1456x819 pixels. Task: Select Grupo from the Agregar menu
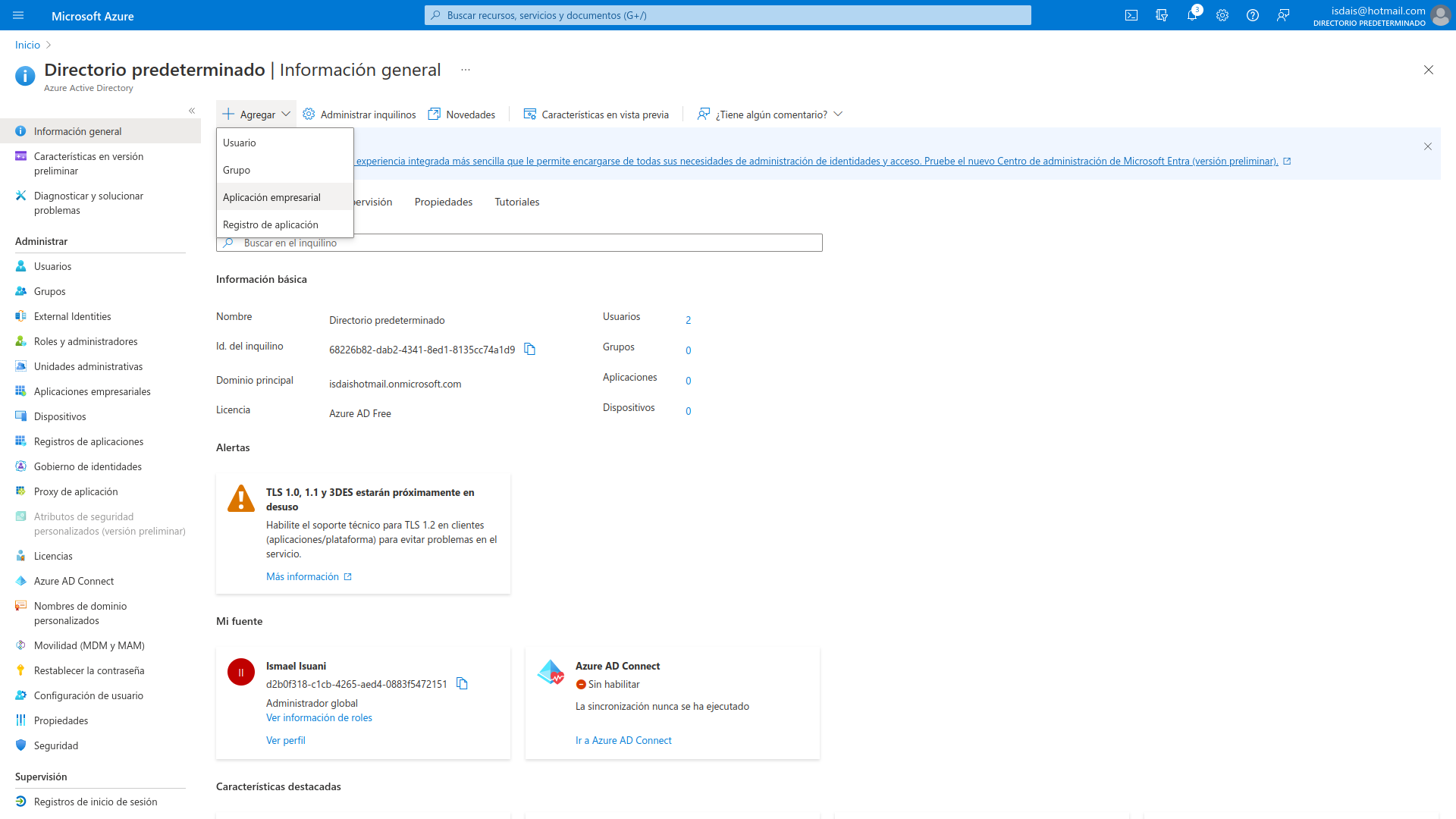[x=285, y=170]
